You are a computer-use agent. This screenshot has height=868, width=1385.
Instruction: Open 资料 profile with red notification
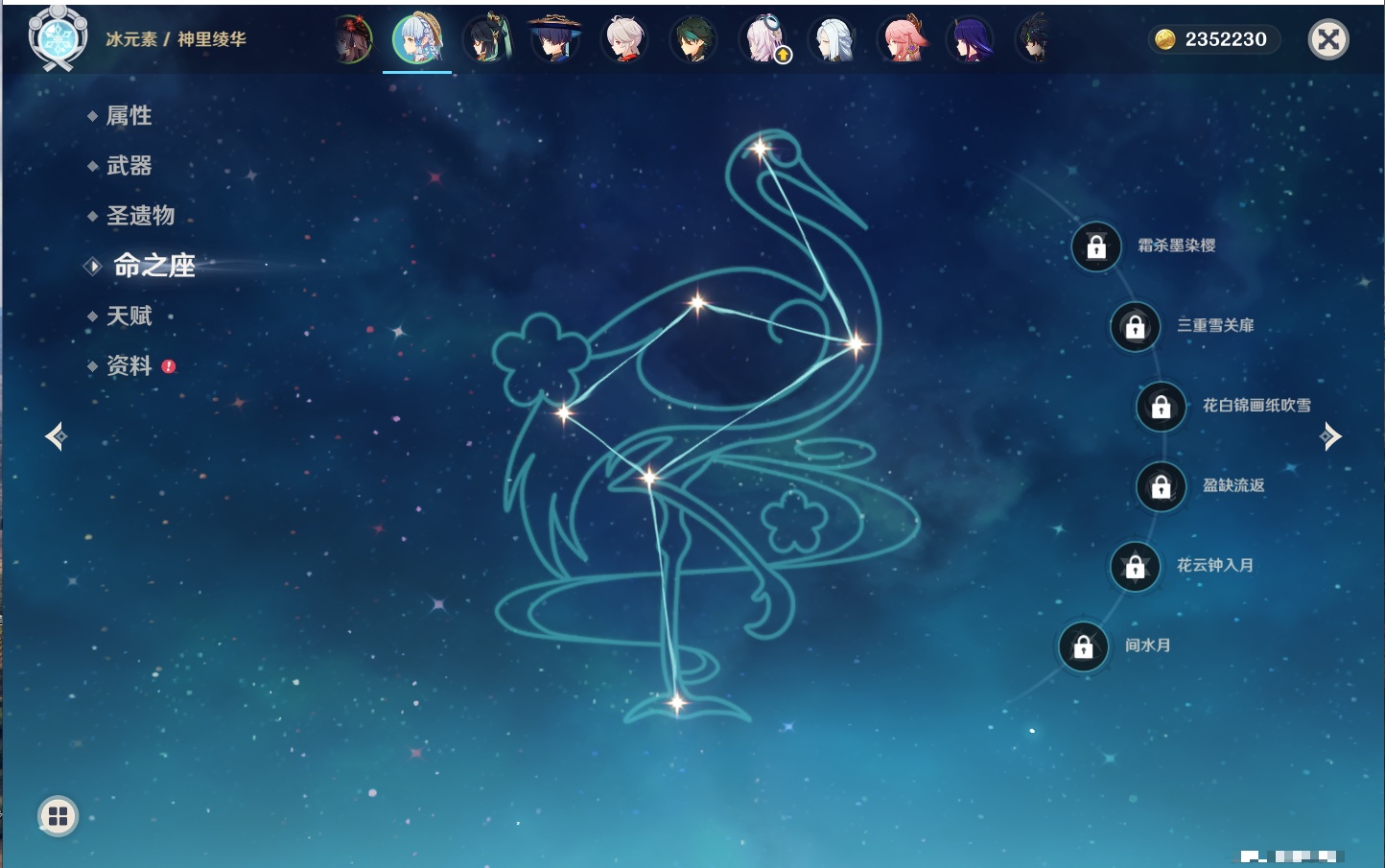coord(129,365)
